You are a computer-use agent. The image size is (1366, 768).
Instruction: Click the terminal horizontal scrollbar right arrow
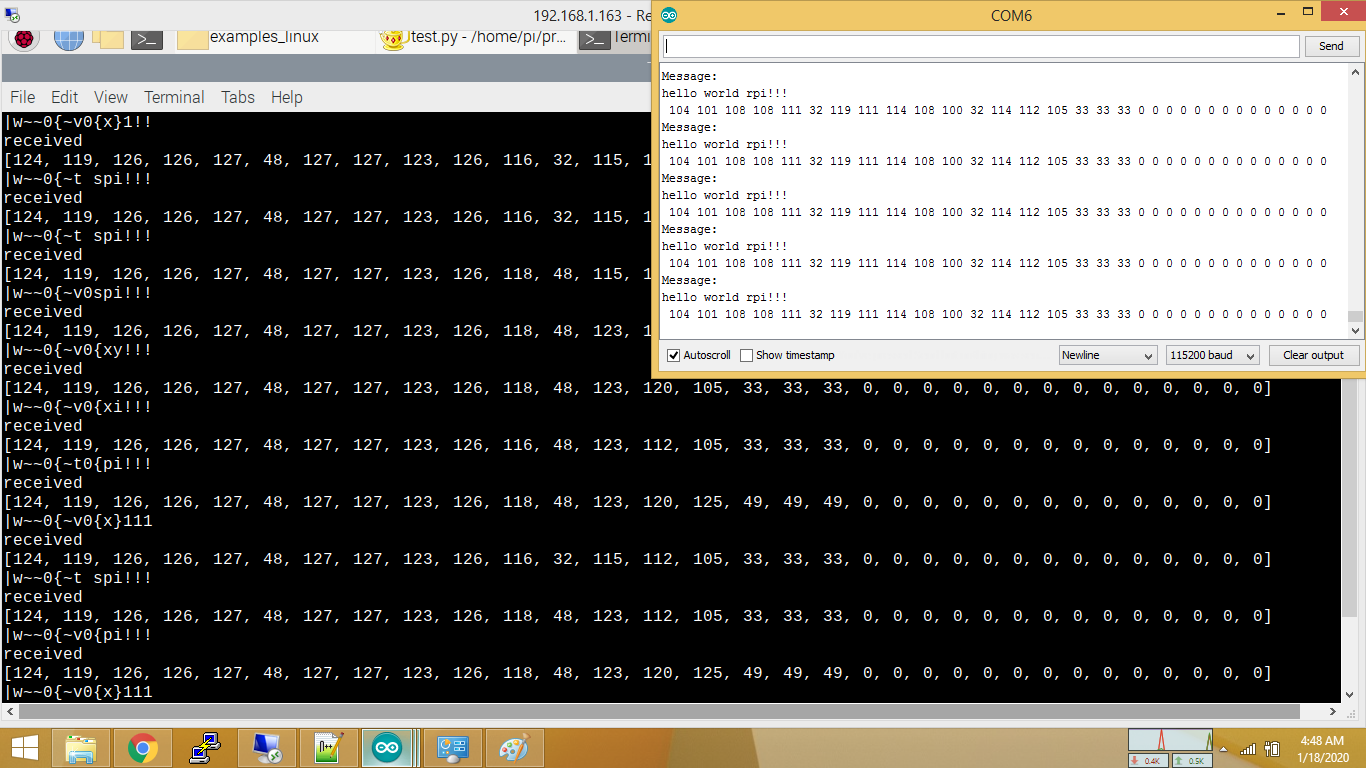tap(1333, 711)
